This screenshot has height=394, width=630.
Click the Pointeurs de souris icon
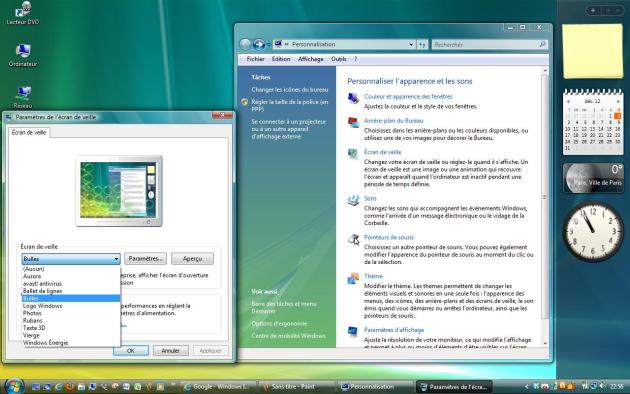(353, 239)
